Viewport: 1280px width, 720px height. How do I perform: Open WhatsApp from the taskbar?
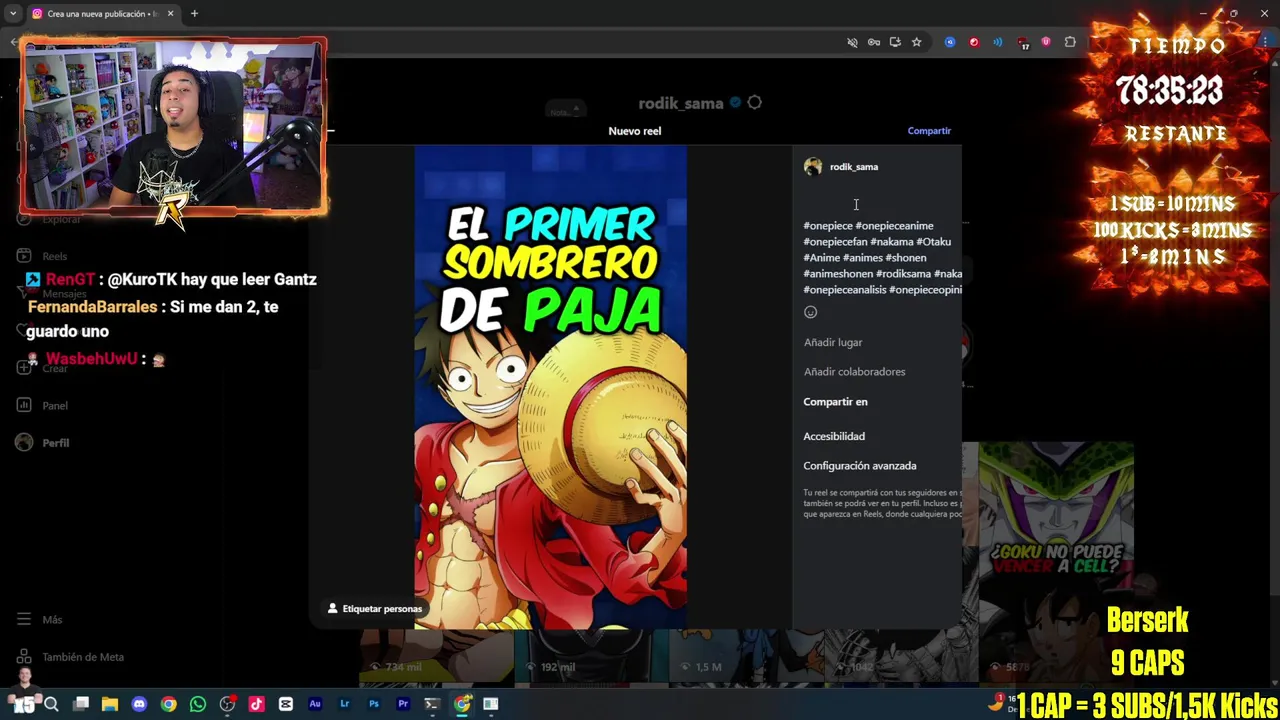point(198,704)
